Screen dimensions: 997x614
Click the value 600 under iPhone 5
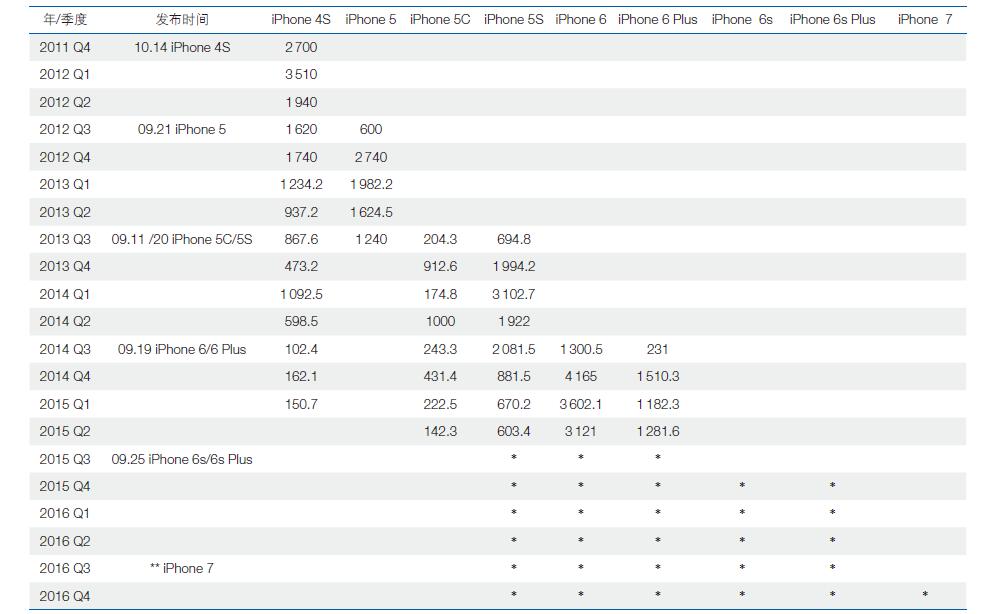(371, 130)
